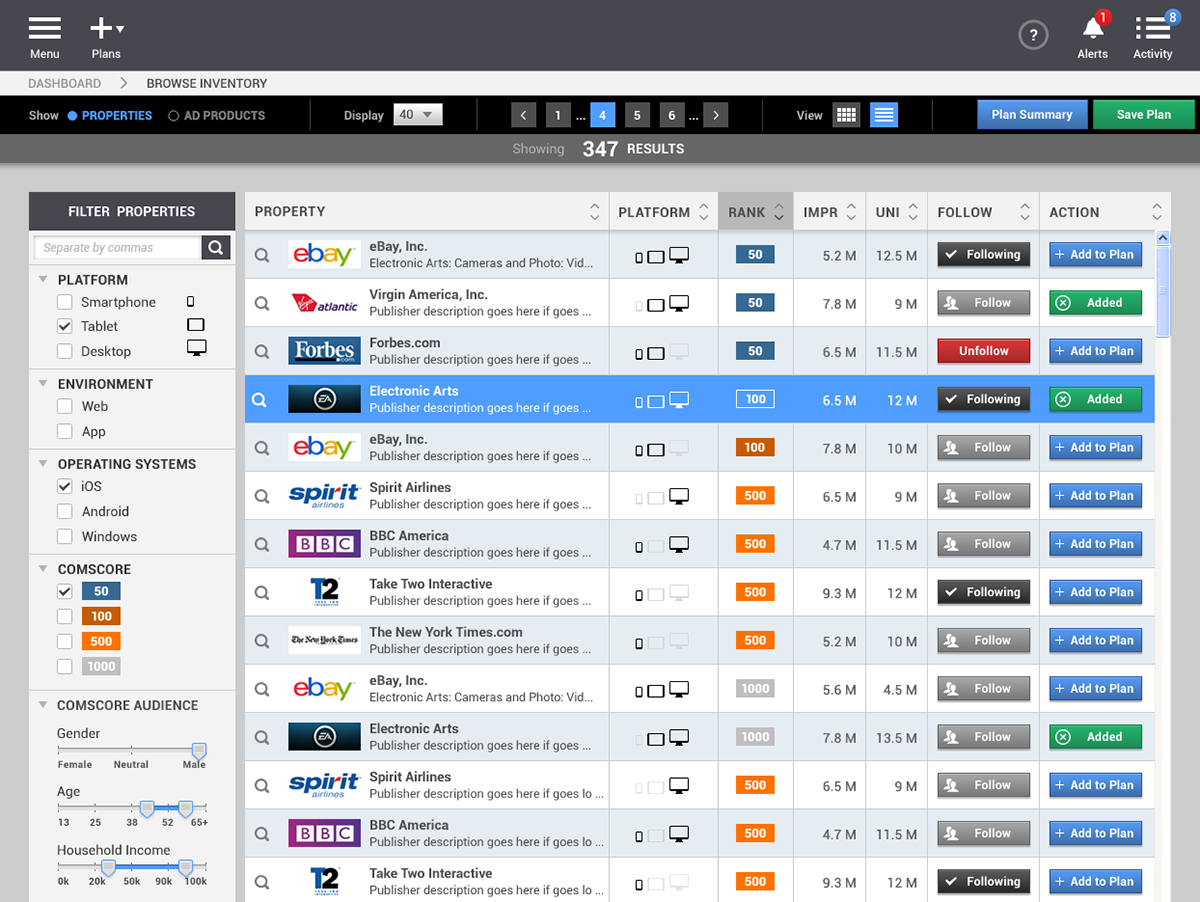Click the filter search magnifier button

click(216, 247)
